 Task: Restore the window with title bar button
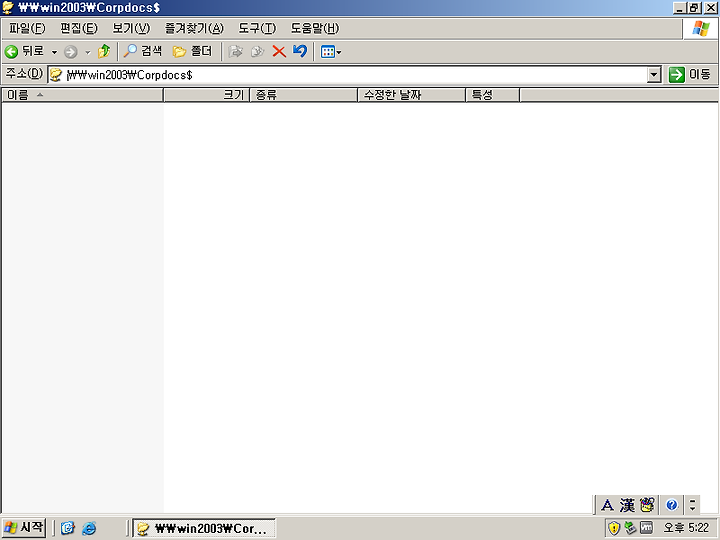695,7
